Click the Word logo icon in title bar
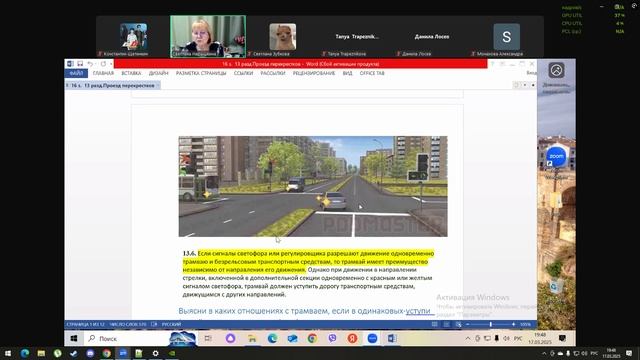The width and height of the screenshot is (640, 360). tap(70, 64)
